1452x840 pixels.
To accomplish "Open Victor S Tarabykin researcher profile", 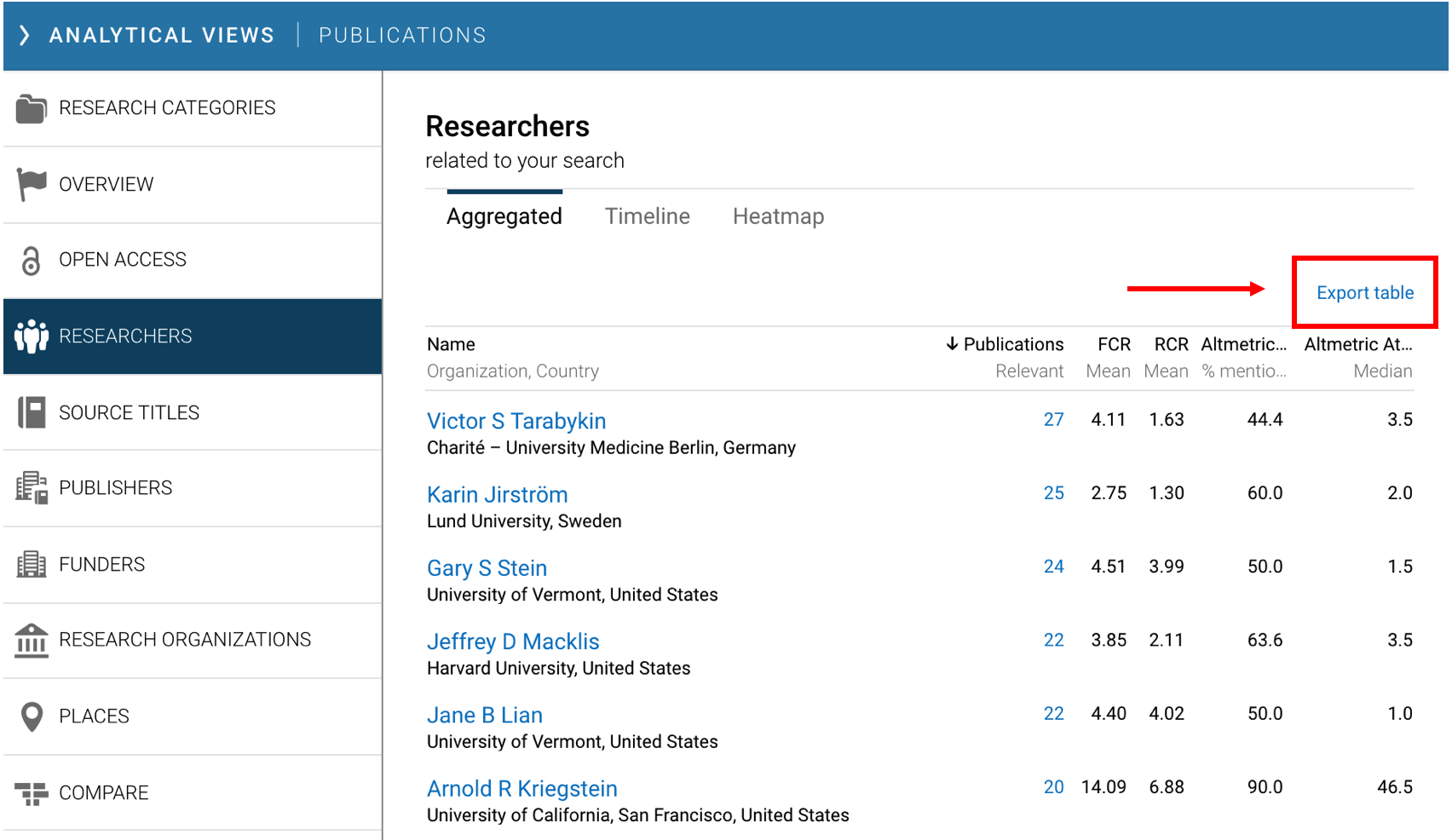I will click(x=516, y=421).
